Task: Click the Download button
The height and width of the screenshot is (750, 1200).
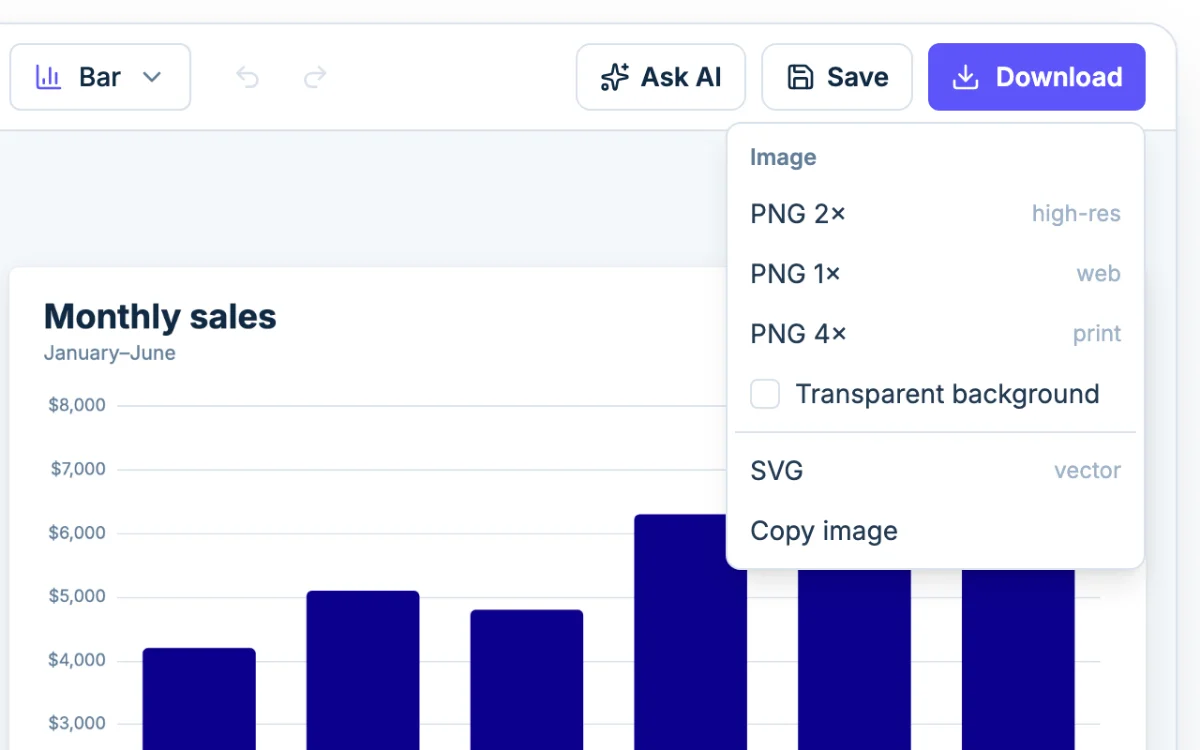Action: pos(1037,77)
